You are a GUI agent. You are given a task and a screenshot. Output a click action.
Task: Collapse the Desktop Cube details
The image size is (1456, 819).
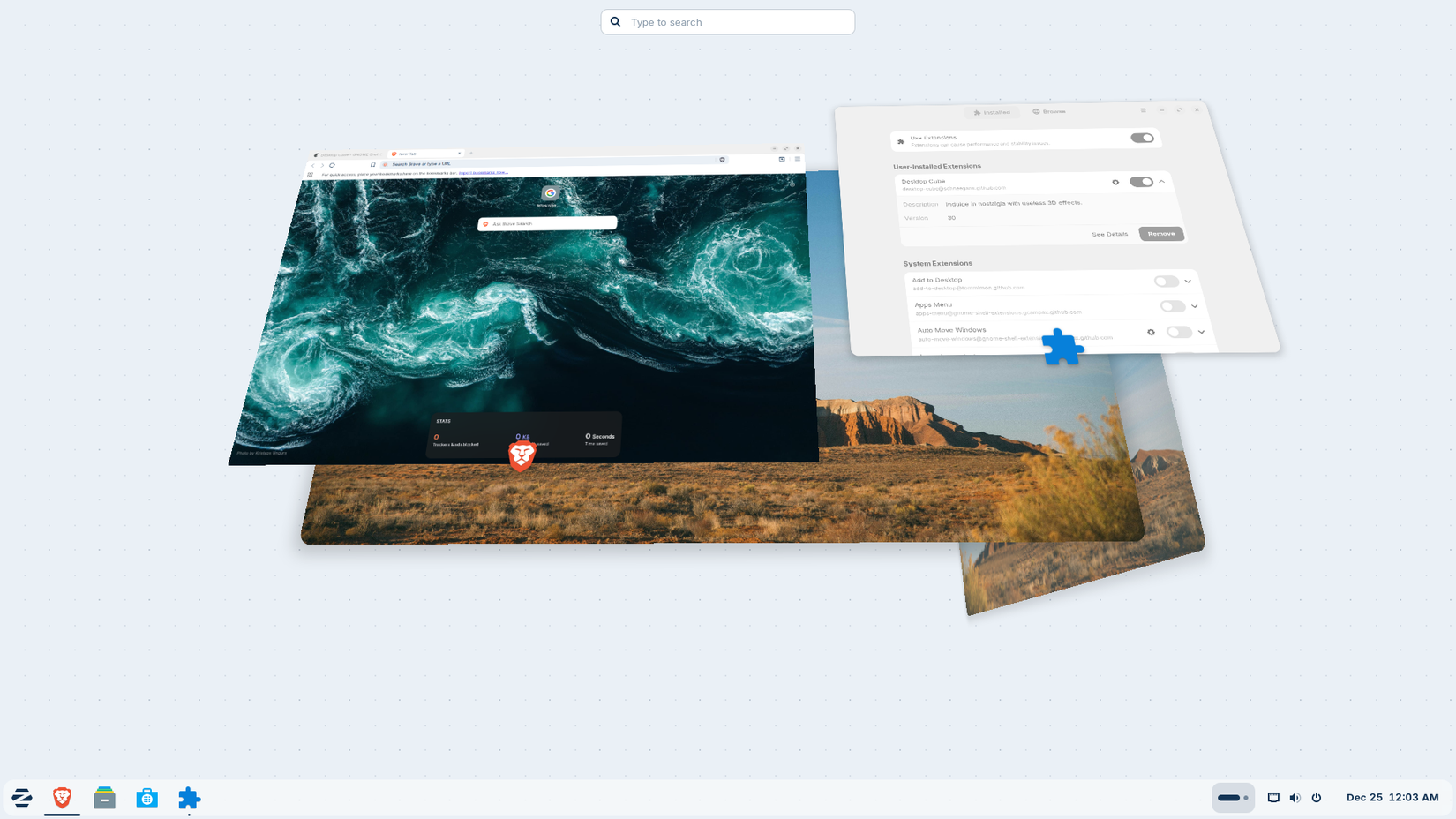click(x=1162, y=182)
